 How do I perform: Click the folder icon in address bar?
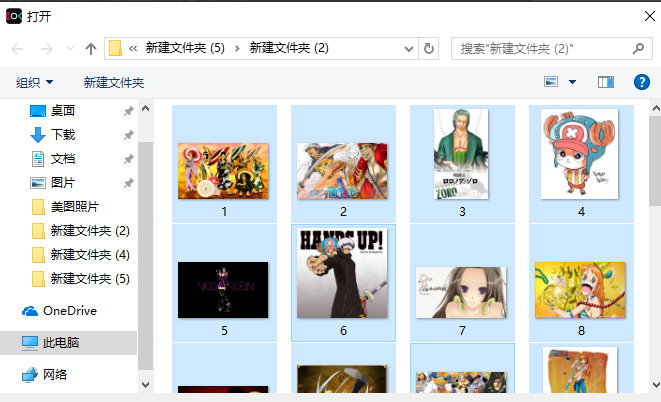[x=115, y=48]
